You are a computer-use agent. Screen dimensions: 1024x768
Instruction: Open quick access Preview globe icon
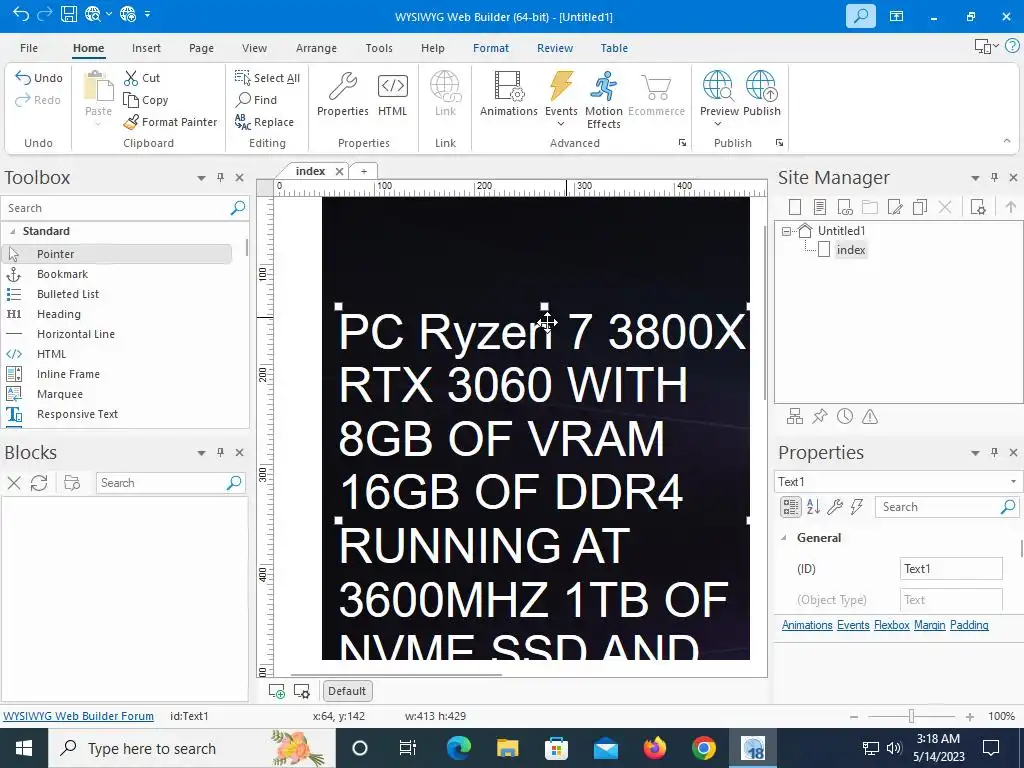[x=93, y=14]
